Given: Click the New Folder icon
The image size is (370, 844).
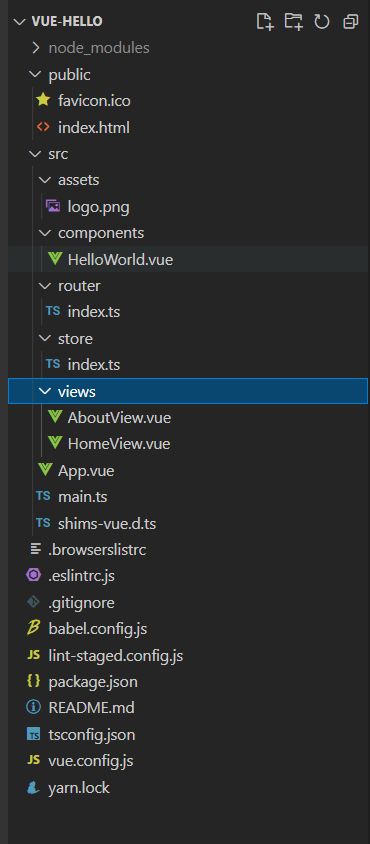Looking at the screenshot, I should tap(294, 22).
